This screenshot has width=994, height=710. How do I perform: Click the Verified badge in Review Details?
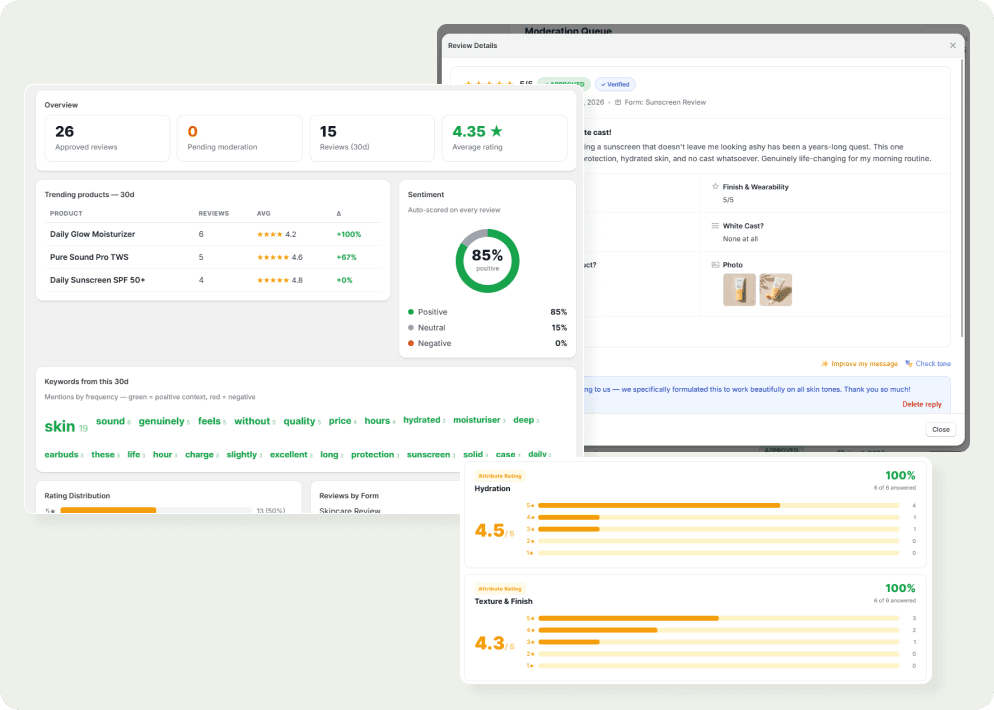tap(615, 84)
